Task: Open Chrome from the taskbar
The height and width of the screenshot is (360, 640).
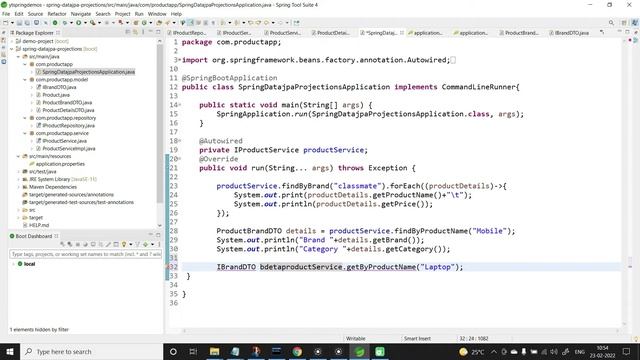Action: coord(297,351)
